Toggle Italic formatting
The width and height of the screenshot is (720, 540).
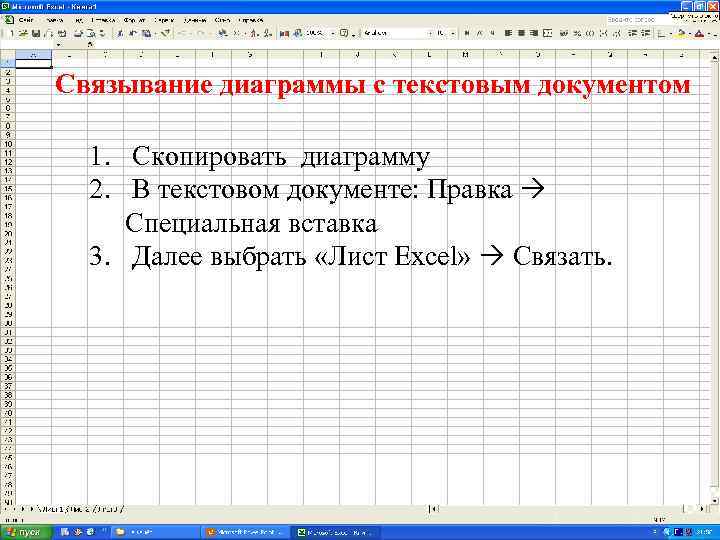[479, 33]
